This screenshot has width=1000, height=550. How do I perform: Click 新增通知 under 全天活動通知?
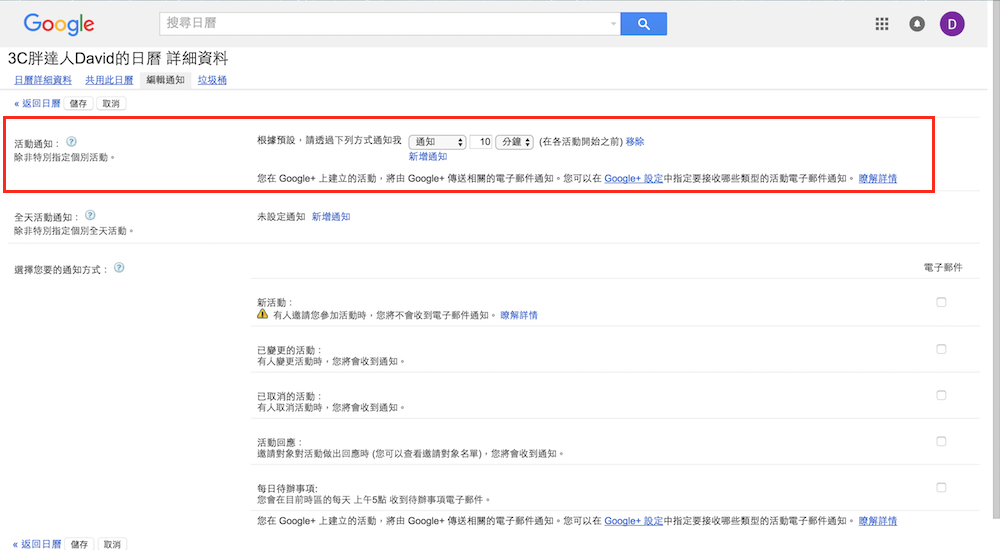pyautogui.click(x=331, y=216)
